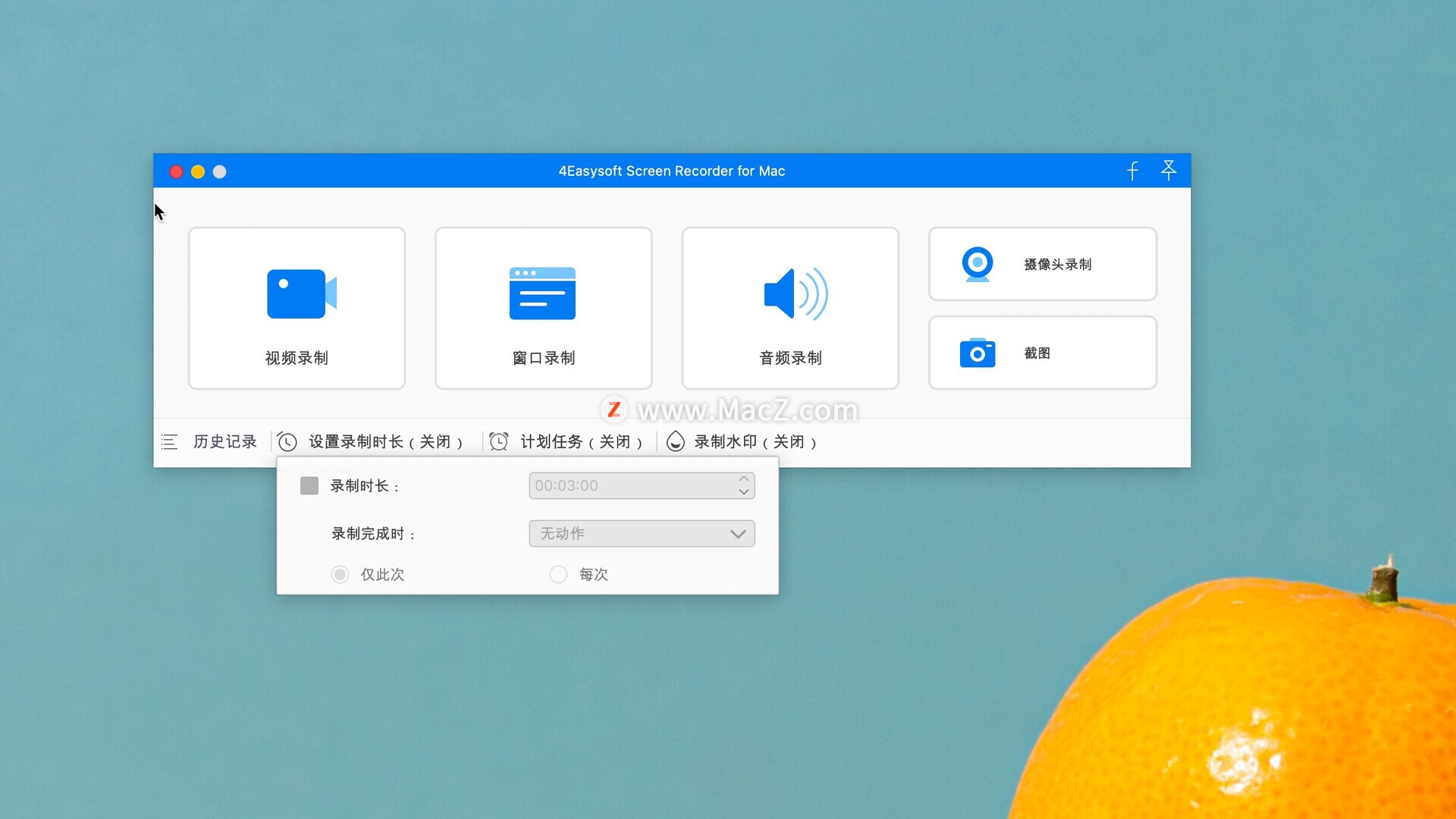Start 窗口录制 by its label
Viewport: 1456px width, 819px height.
click(544, 358)
